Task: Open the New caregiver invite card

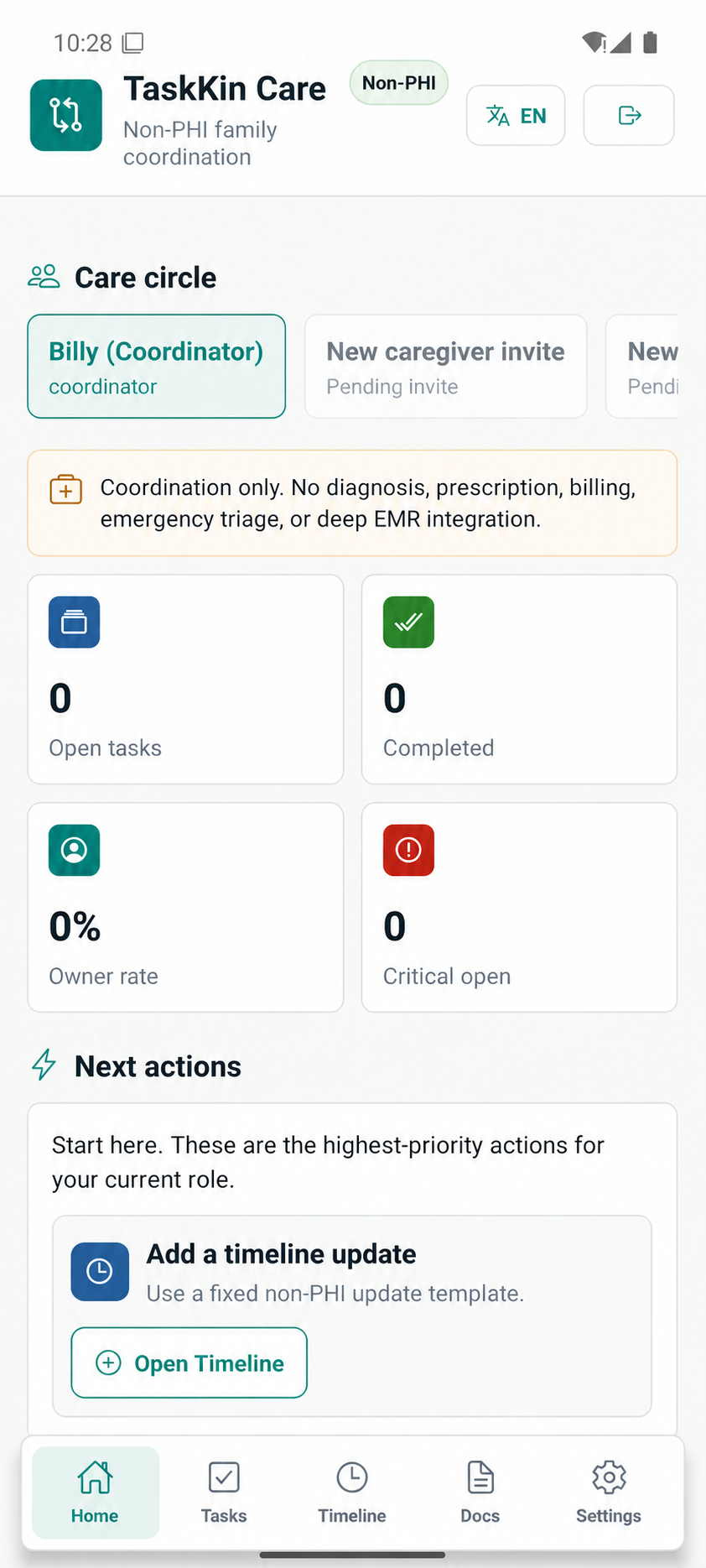Action: [445, 366]
